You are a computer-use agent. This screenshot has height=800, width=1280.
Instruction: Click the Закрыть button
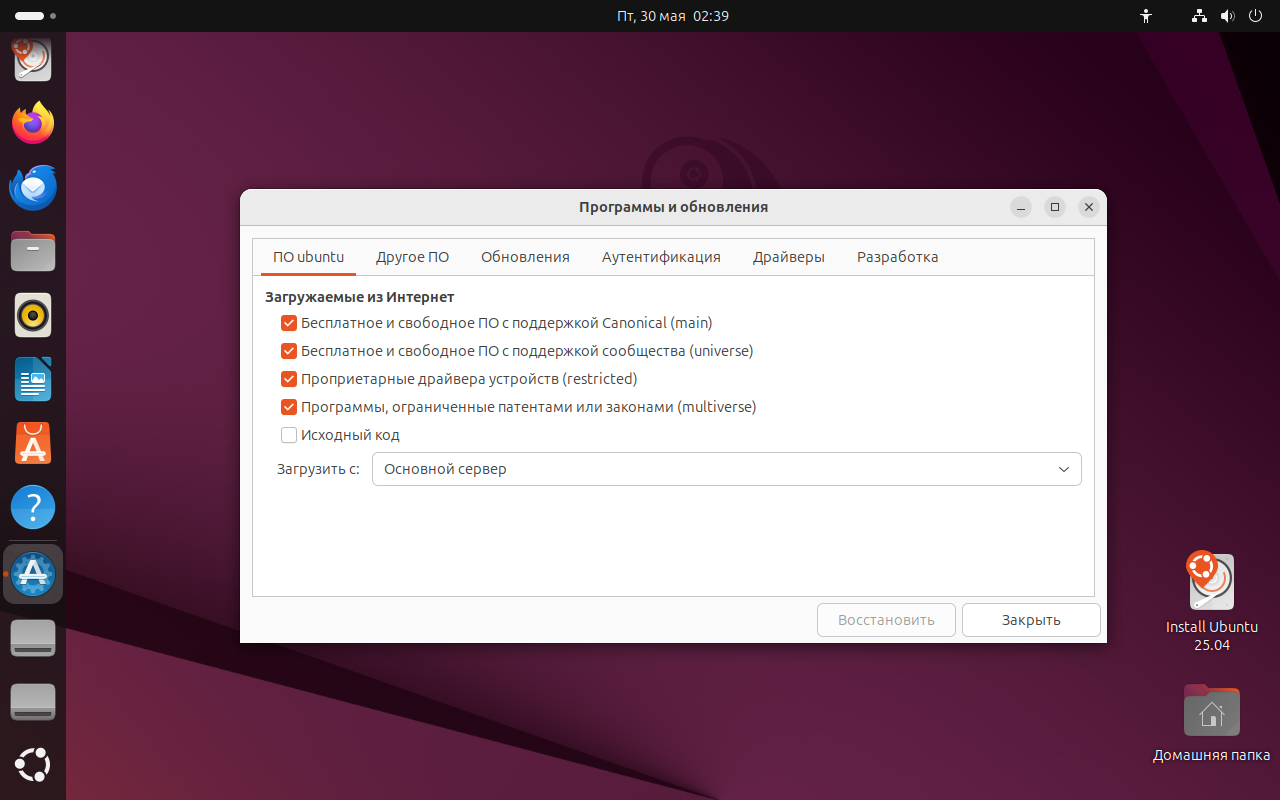[x=1031, y=620]
